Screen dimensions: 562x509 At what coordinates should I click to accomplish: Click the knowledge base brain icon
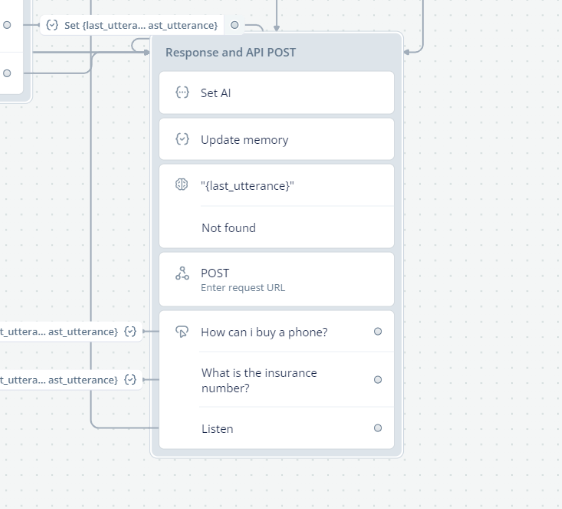click(182, 184)
